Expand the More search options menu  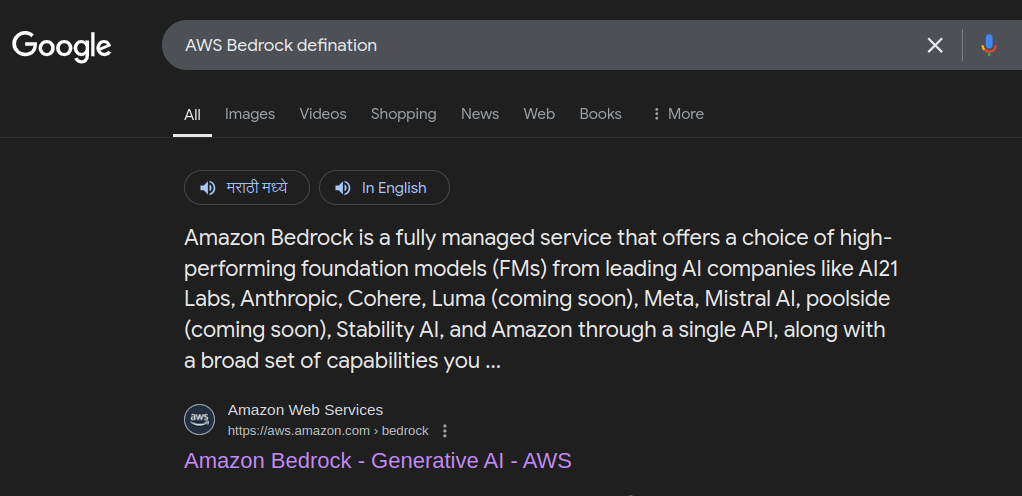tap(677, 114)
